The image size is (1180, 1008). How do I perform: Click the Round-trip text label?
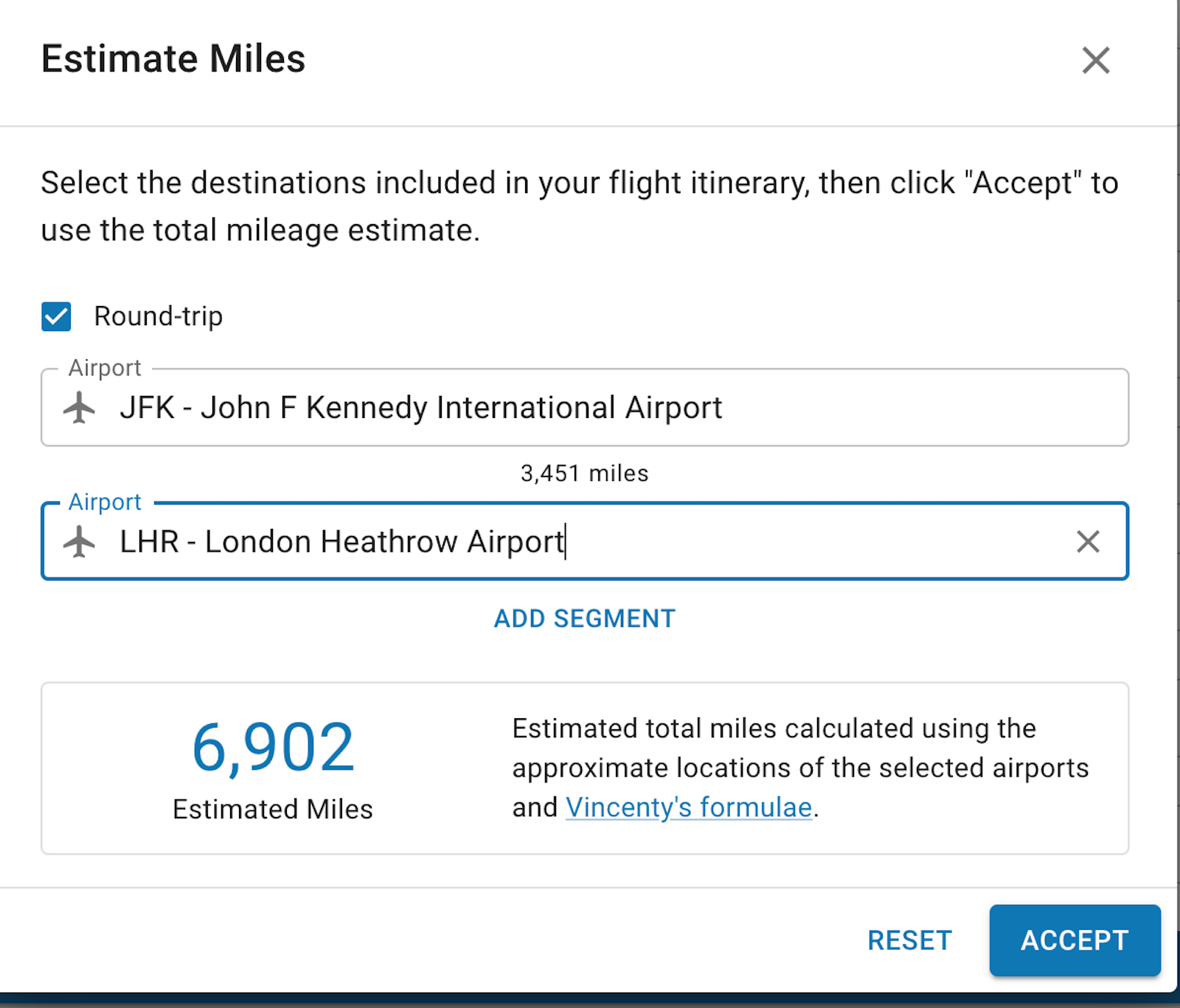(156, 316)
